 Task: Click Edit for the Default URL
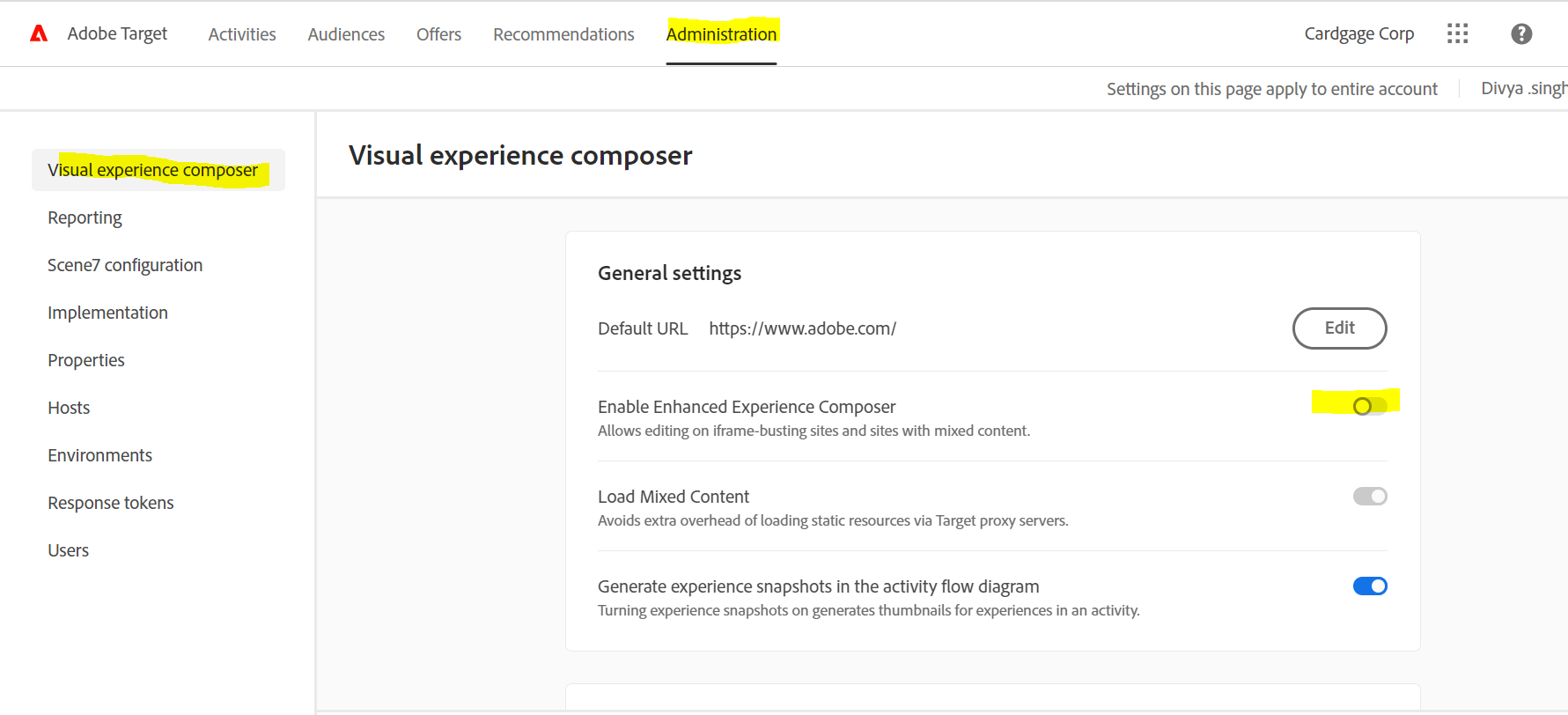(1339, 328)
